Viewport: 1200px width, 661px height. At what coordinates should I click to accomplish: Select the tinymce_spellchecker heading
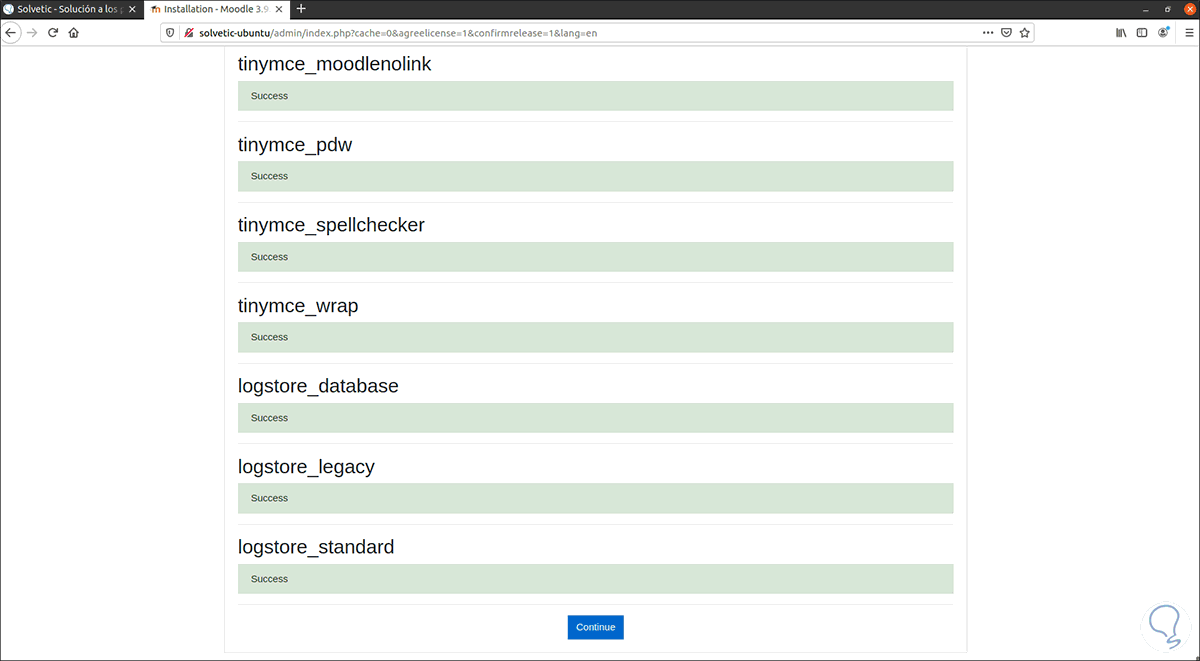(330, 225)
